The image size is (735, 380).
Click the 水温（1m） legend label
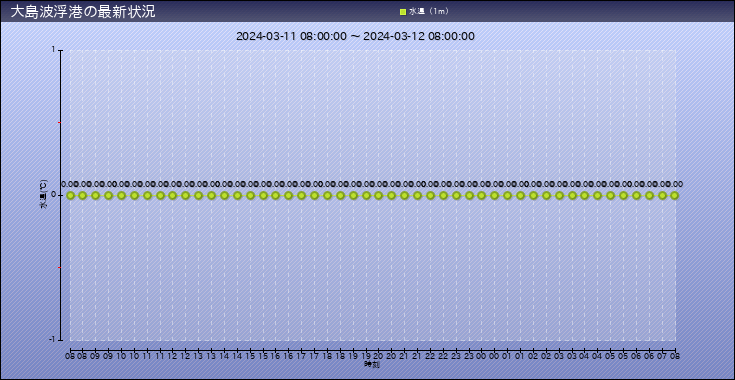(x=428, y=12)
